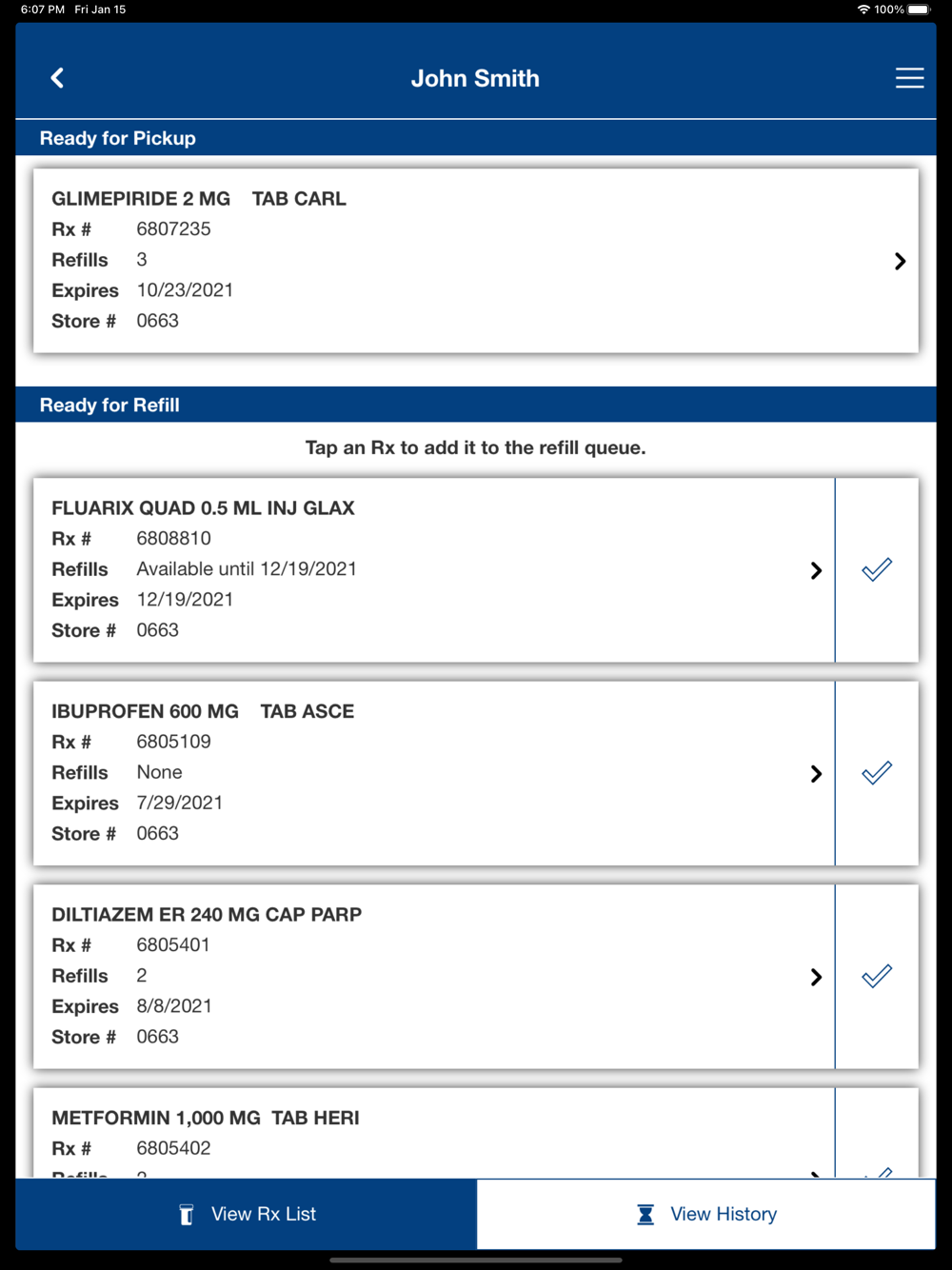Check the Fluarix Quad refill checkmark
The height and width of the screenshot is (1270, 952).
877,569
